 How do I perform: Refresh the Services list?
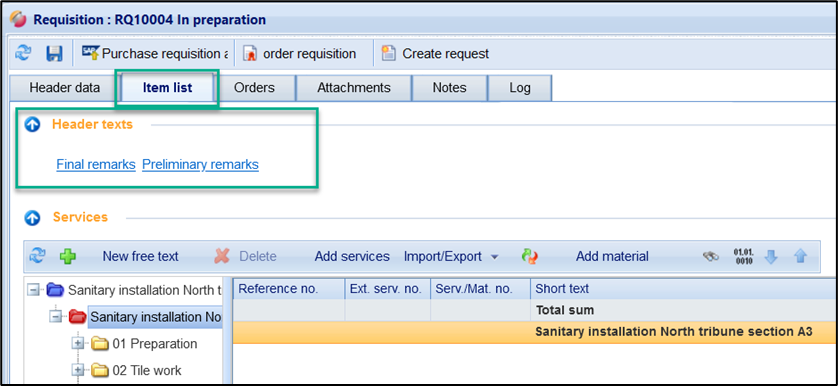37,256
